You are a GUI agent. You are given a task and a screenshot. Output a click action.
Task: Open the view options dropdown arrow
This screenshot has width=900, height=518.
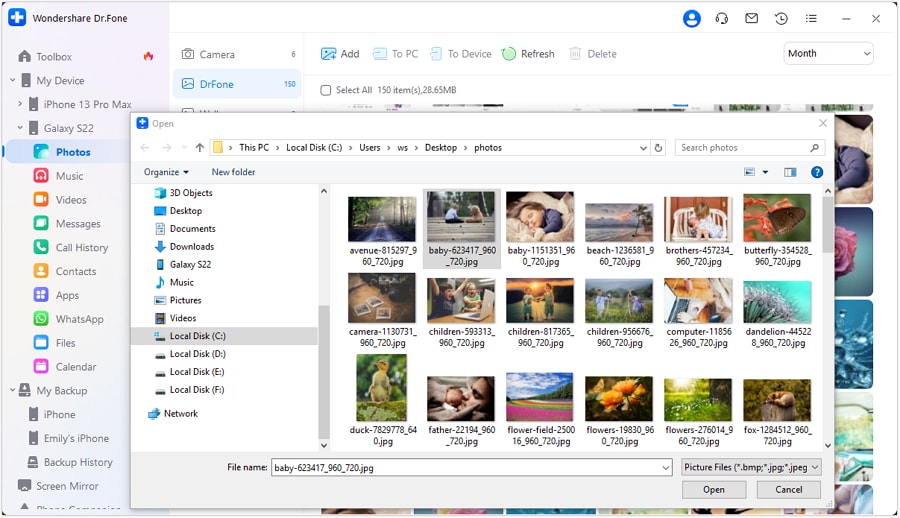pos(765,172)
